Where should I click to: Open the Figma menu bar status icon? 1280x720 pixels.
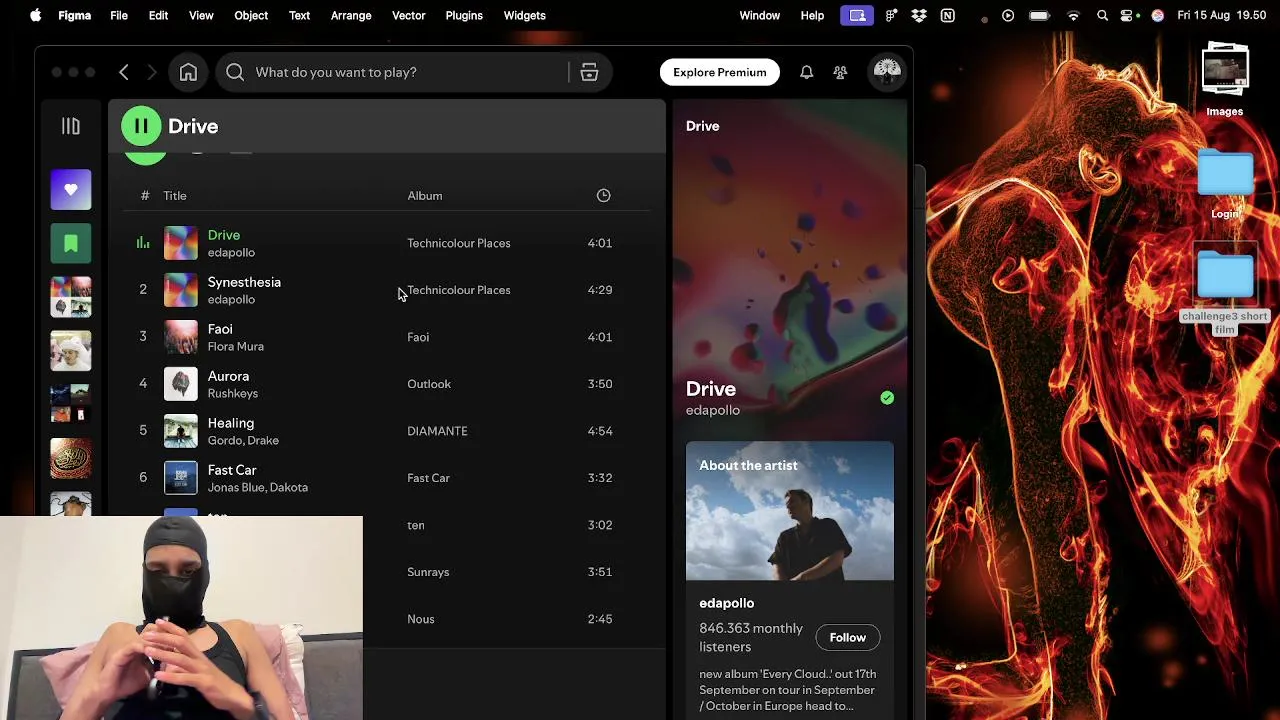pos(891,15)
